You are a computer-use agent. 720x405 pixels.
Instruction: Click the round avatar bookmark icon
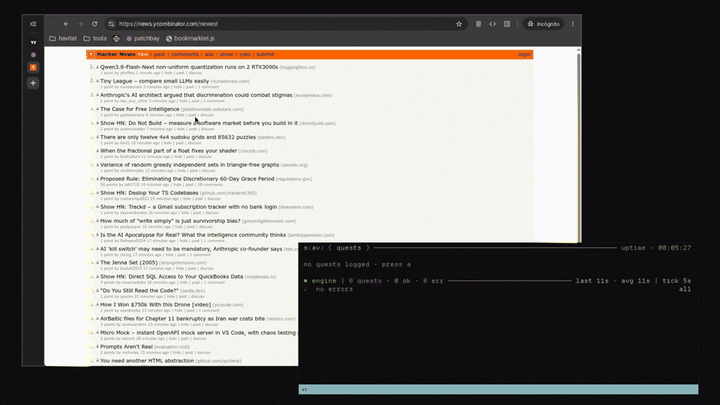pos(116,39)
